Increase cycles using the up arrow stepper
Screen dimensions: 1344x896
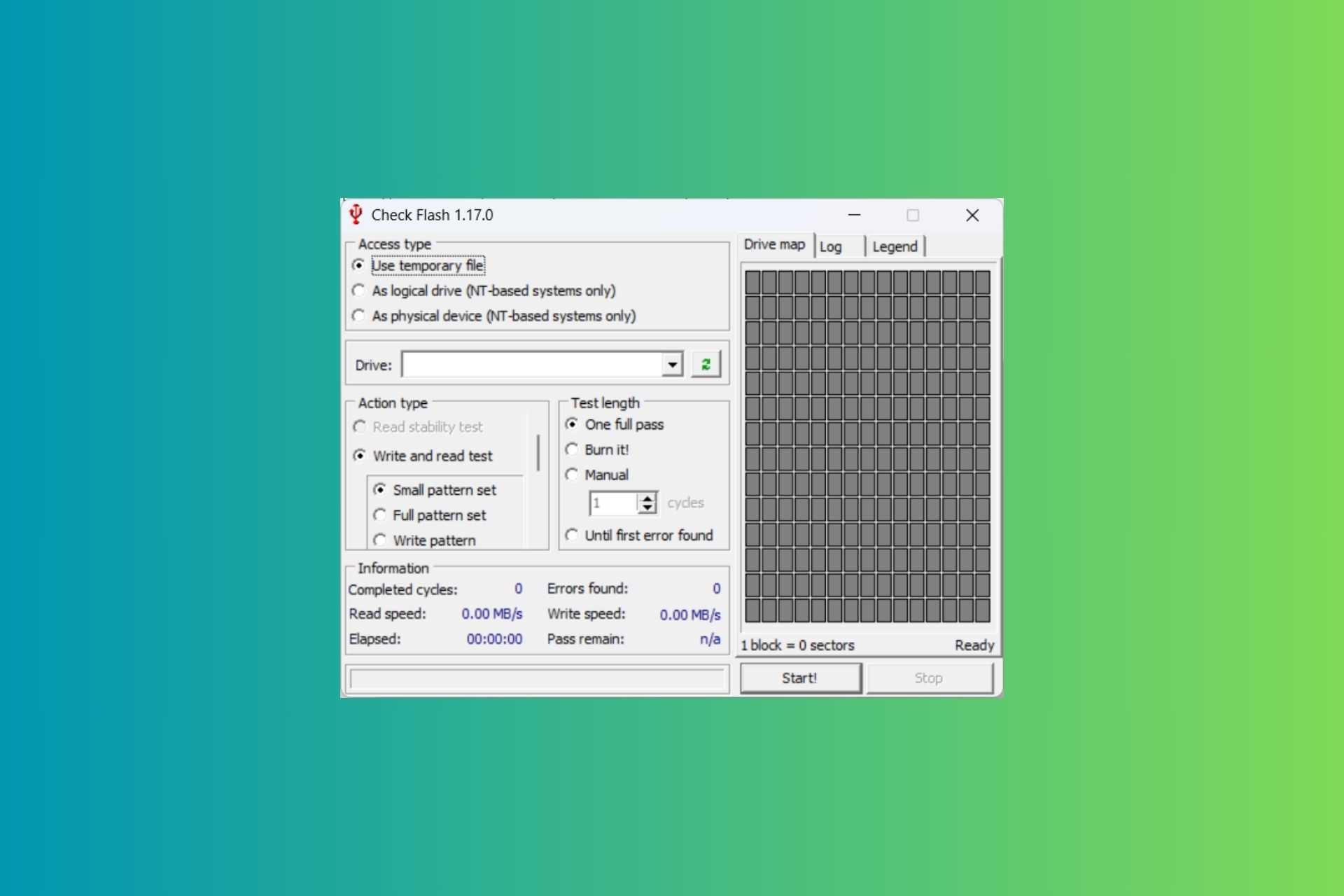click(x=647, y=498)
